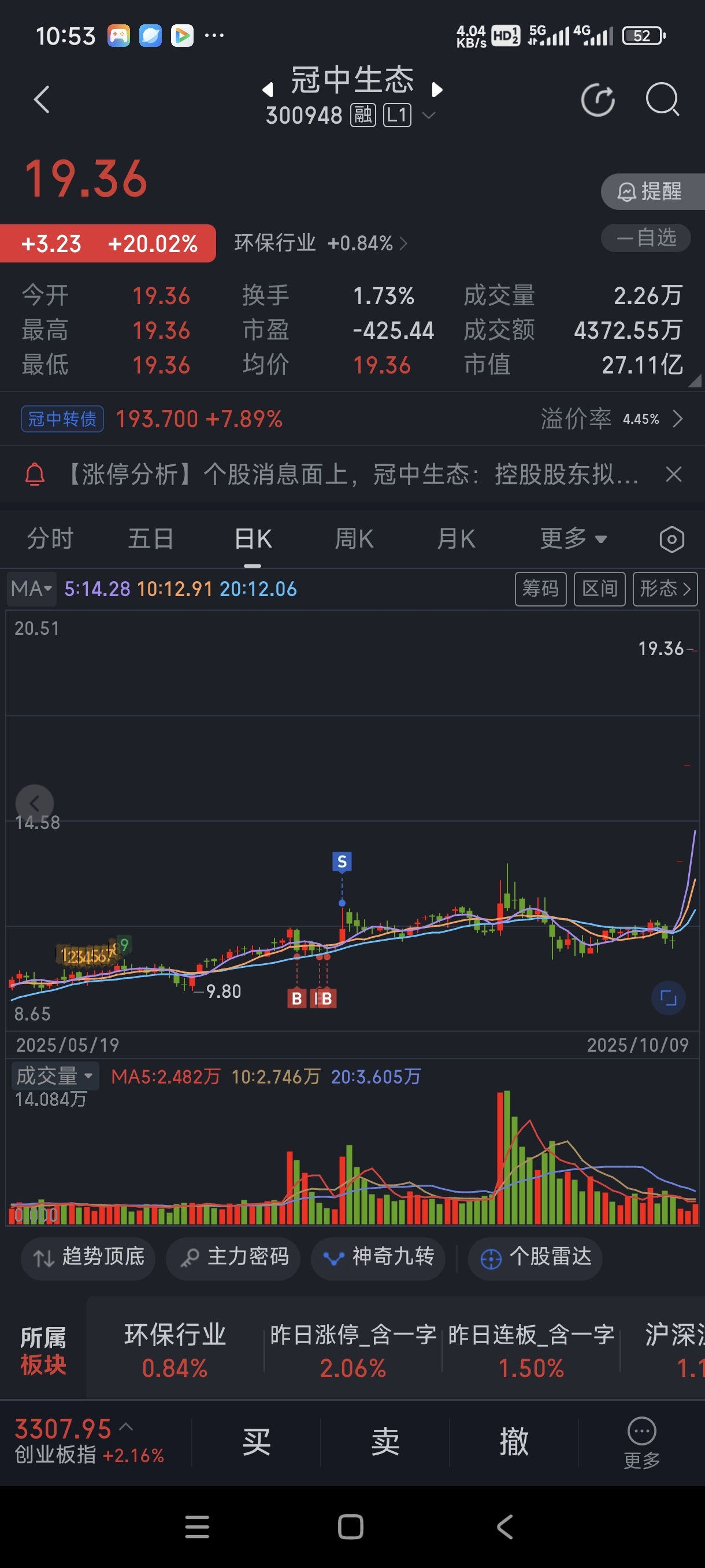
Task: Open 环保行业 sector link
Action: [x=321, y=243]
